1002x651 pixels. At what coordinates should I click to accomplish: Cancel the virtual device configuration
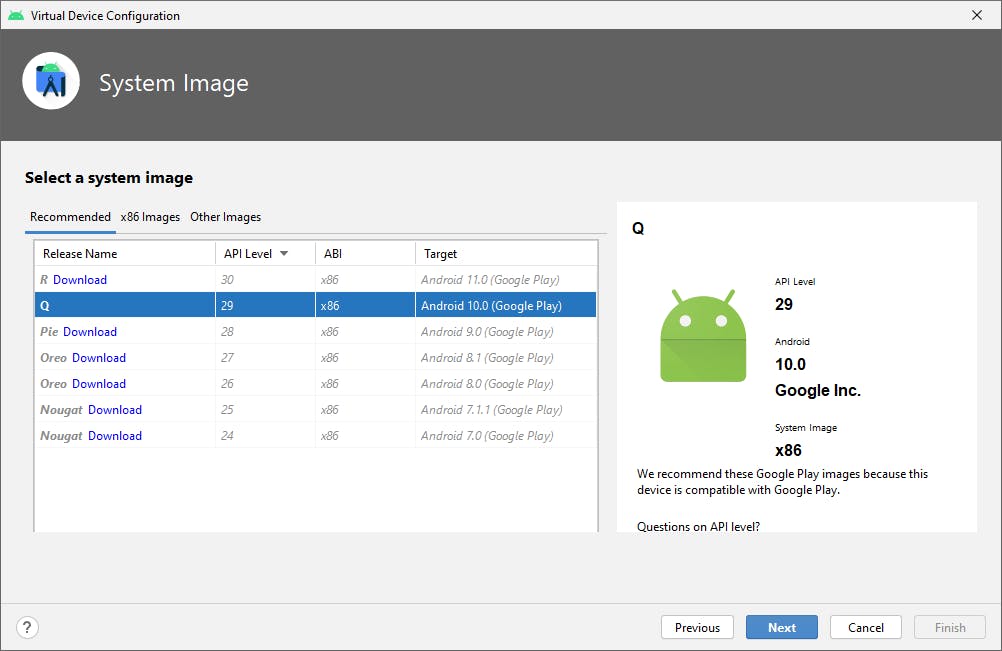(x=866, y=627)
